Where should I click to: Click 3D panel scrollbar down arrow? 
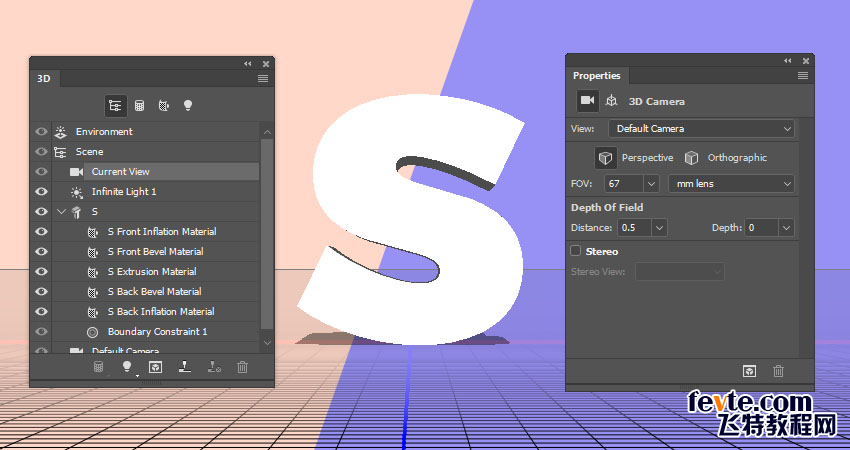tap(267, 343)
